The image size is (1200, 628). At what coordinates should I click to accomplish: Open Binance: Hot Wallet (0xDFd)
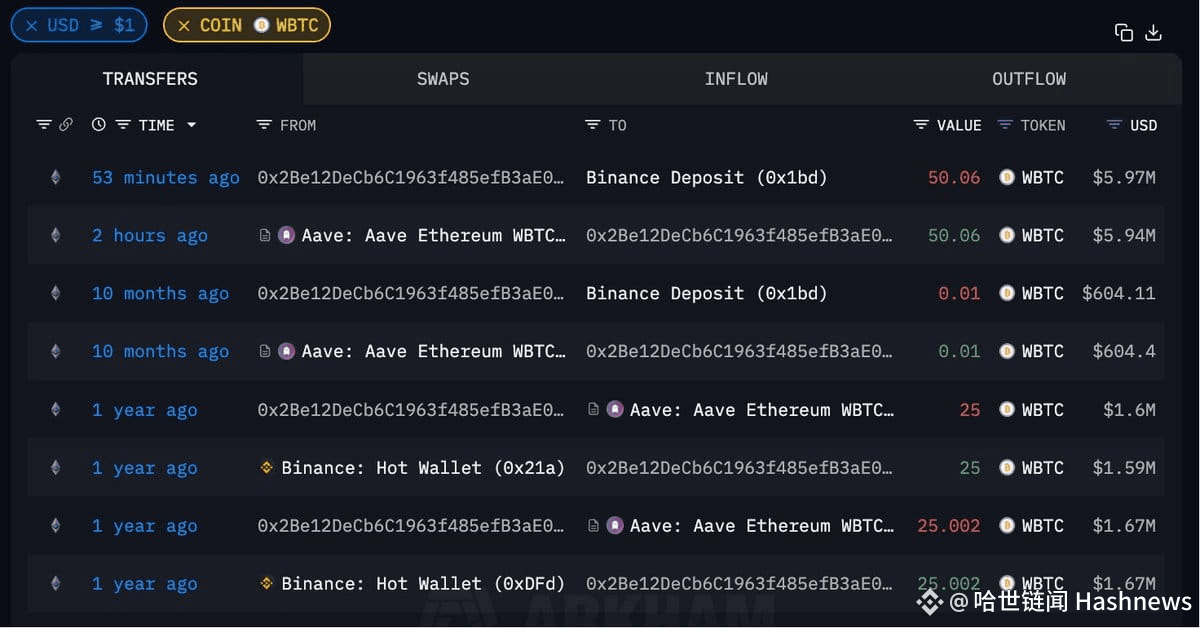click(423, 584)
